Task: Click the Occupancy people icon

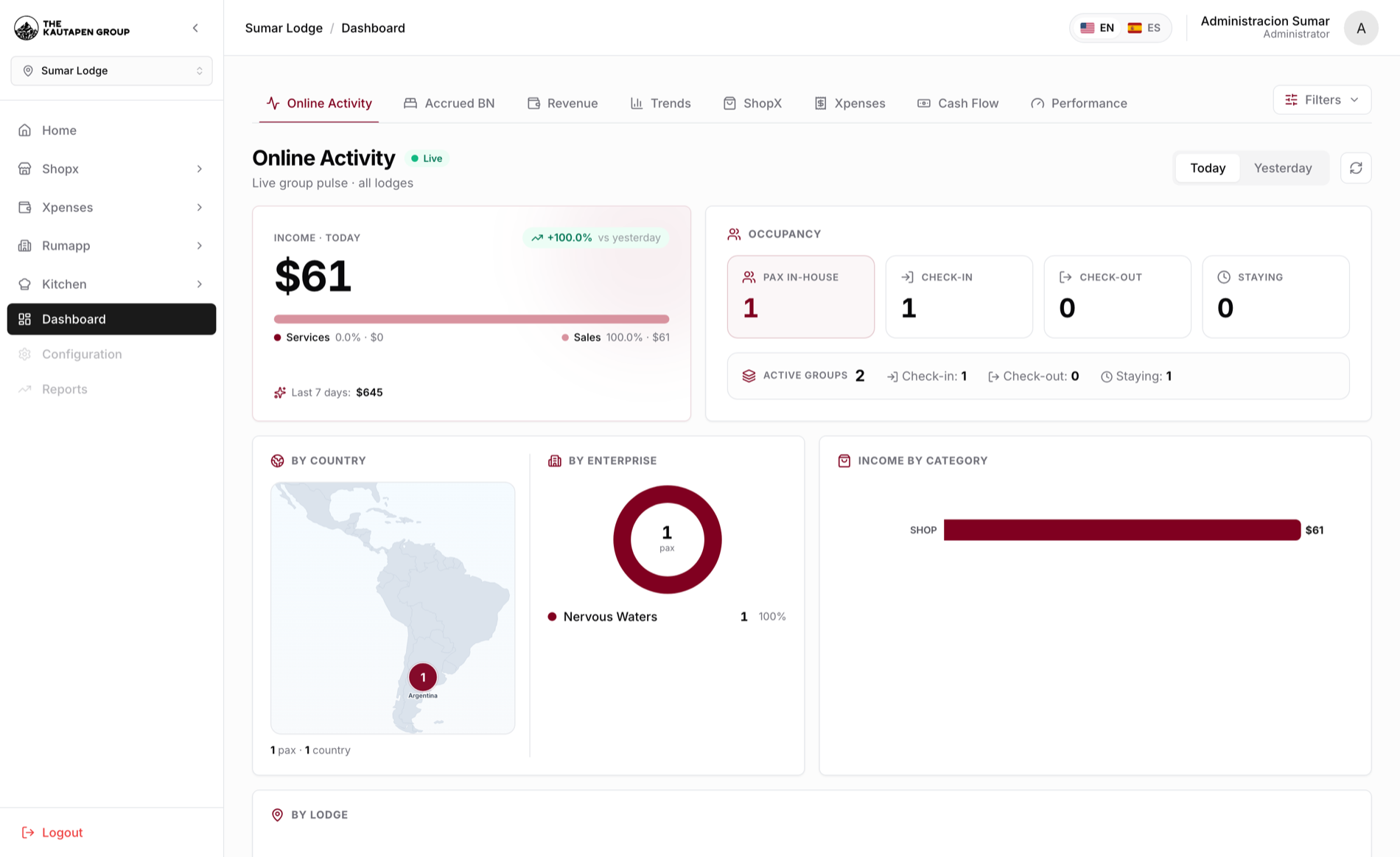Action: coord(734,234)
